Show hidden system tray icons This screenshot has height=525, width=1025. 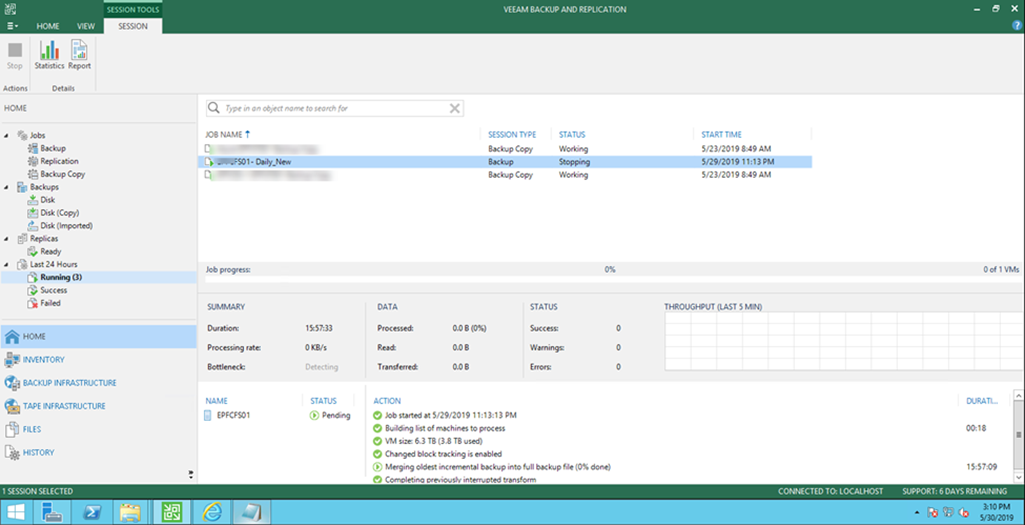tap(916, 513)
